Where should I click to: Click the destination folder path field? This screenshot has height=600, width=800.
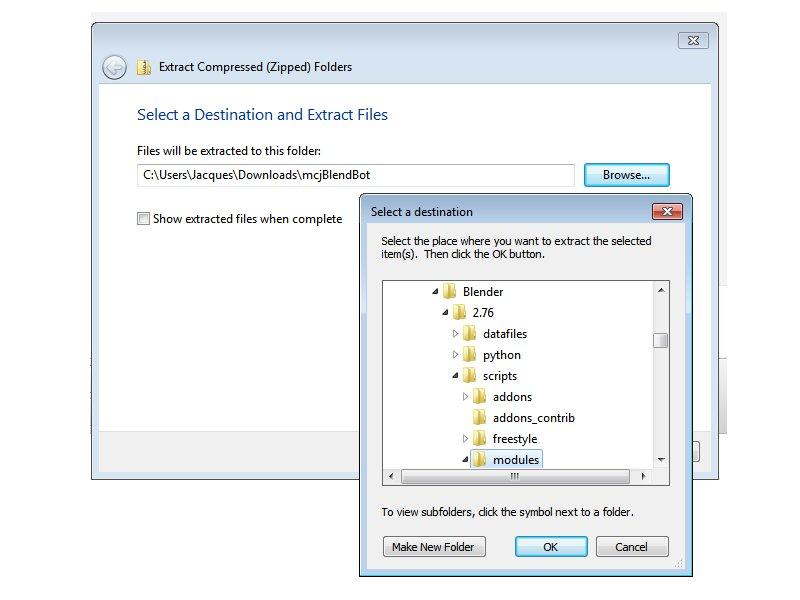point(355,175)
